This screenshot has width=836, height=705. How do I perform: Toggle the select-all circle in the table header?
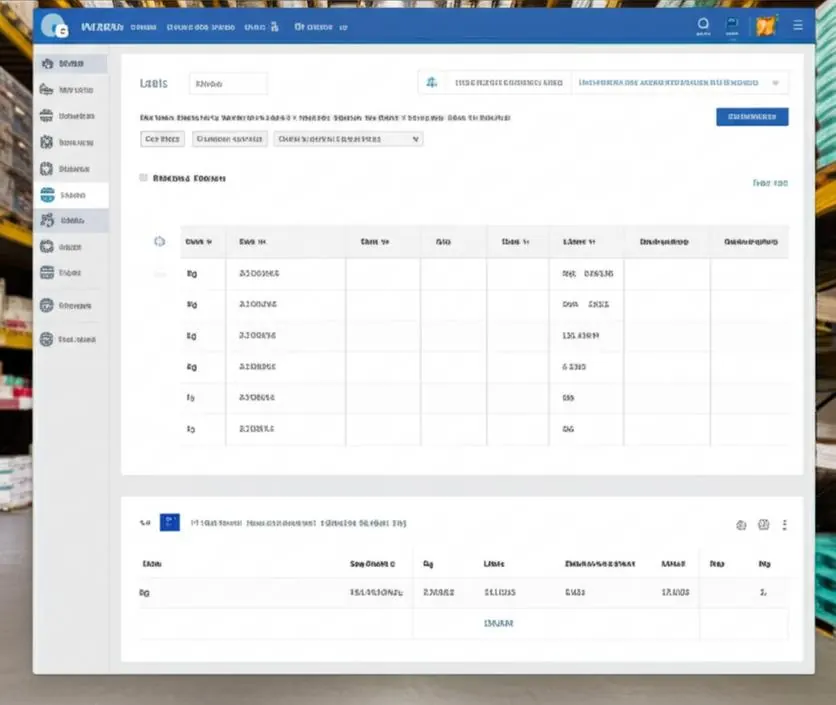pyautogui.click(x=159, y=242)
